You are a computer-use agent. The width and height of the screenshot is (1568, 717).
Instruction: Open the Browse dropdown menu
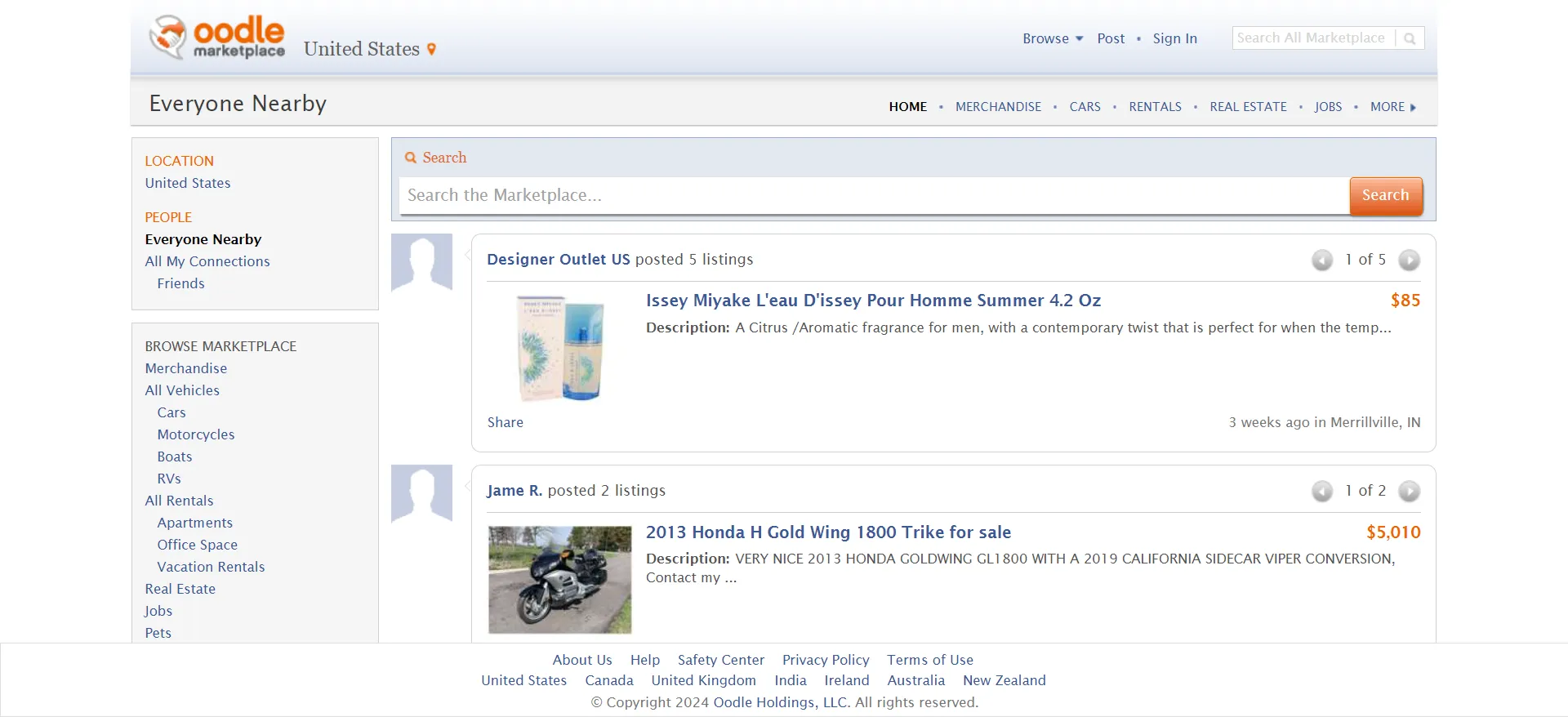tap(1053, 38)
